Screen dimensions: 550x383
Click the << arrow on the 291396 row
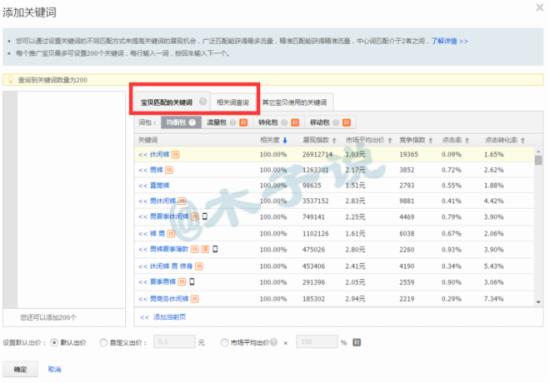tap(143, 282)
